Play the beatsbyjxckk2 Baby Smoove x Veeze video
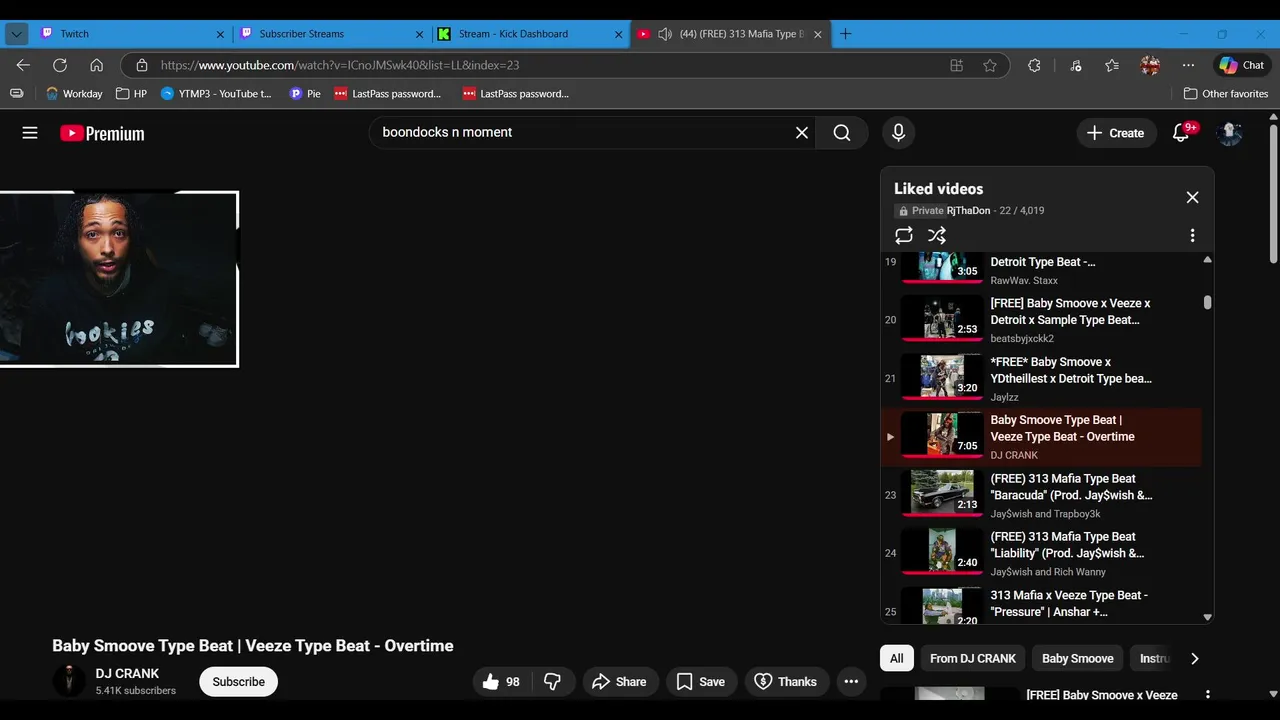This screenshot has width=1280, height=720. tap(1042, 320)
